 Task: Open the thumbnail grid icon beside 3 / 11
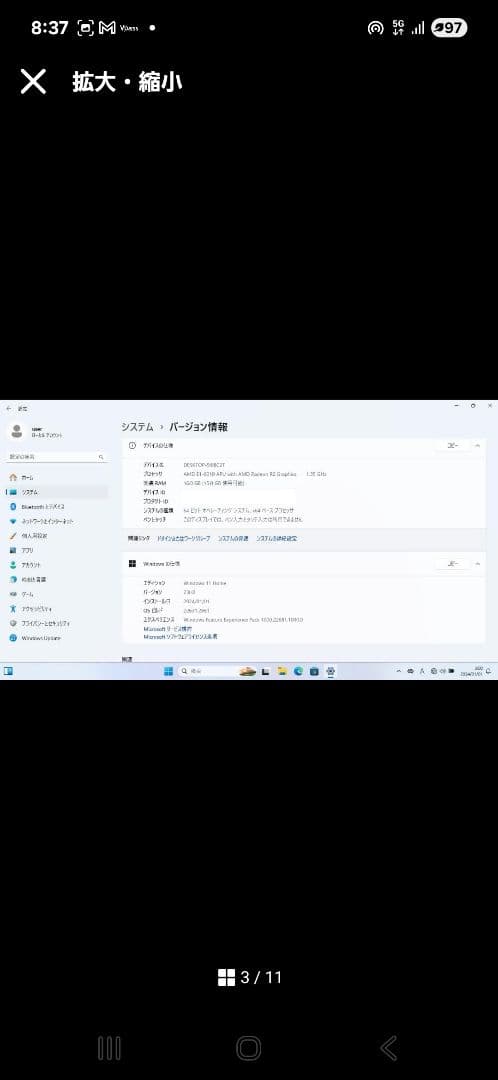tap(227, 977)
